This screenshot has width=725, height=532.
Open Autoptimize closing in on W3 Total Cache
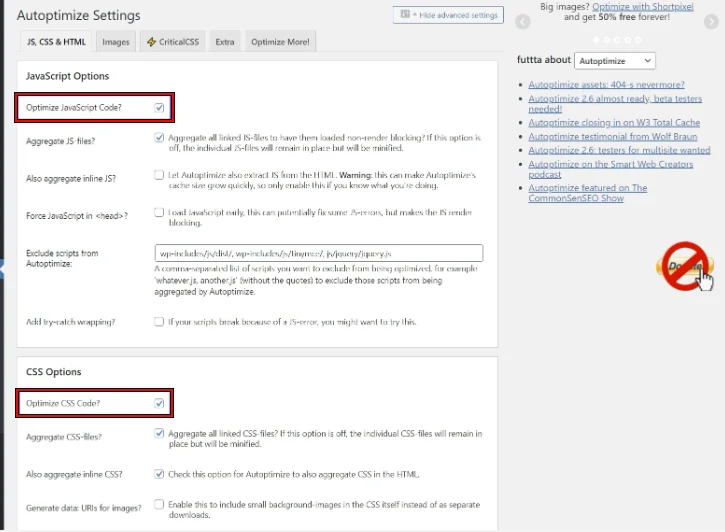click(614, 122)
